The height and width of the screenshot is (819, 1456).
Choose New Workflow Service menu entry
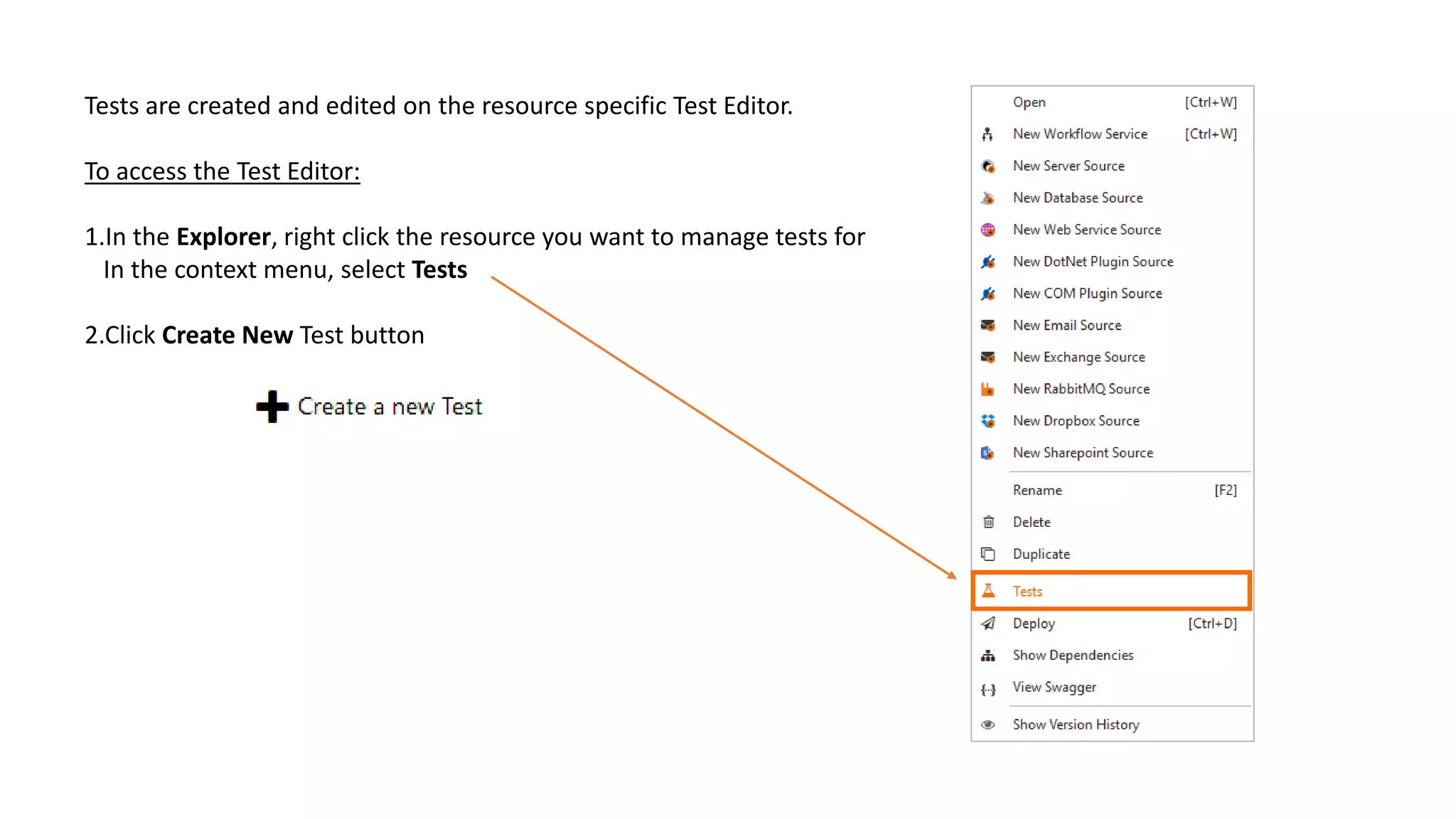tap(1080, 134)
